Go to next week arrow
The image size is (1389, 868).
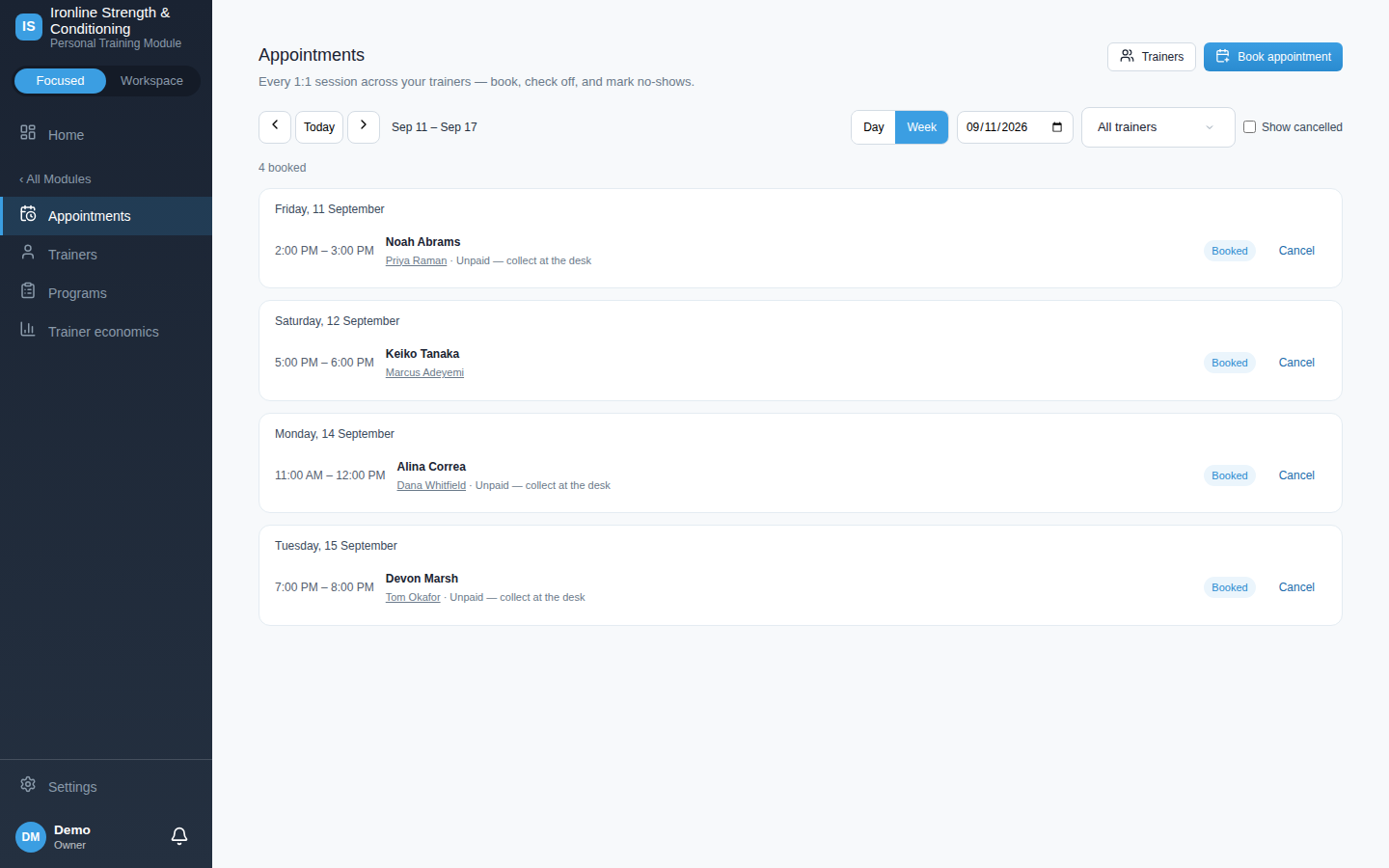(x=364, y=126)
